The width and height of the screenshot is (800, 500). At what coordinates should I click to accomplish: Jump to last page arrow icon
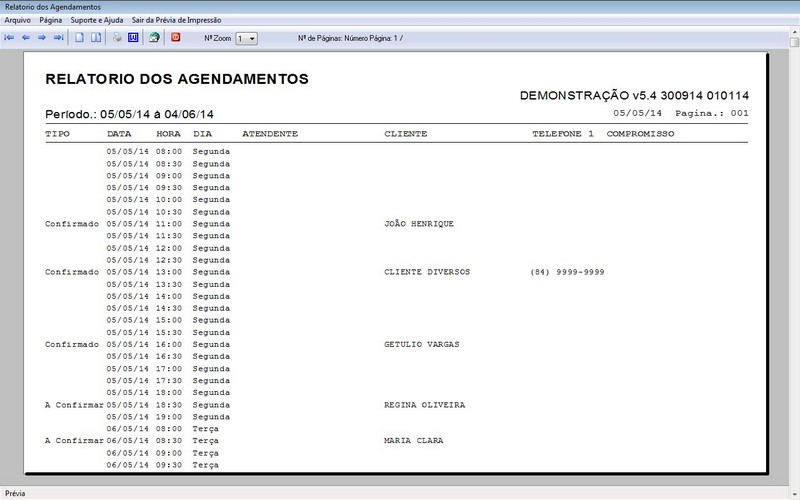[x=58, y=38]
